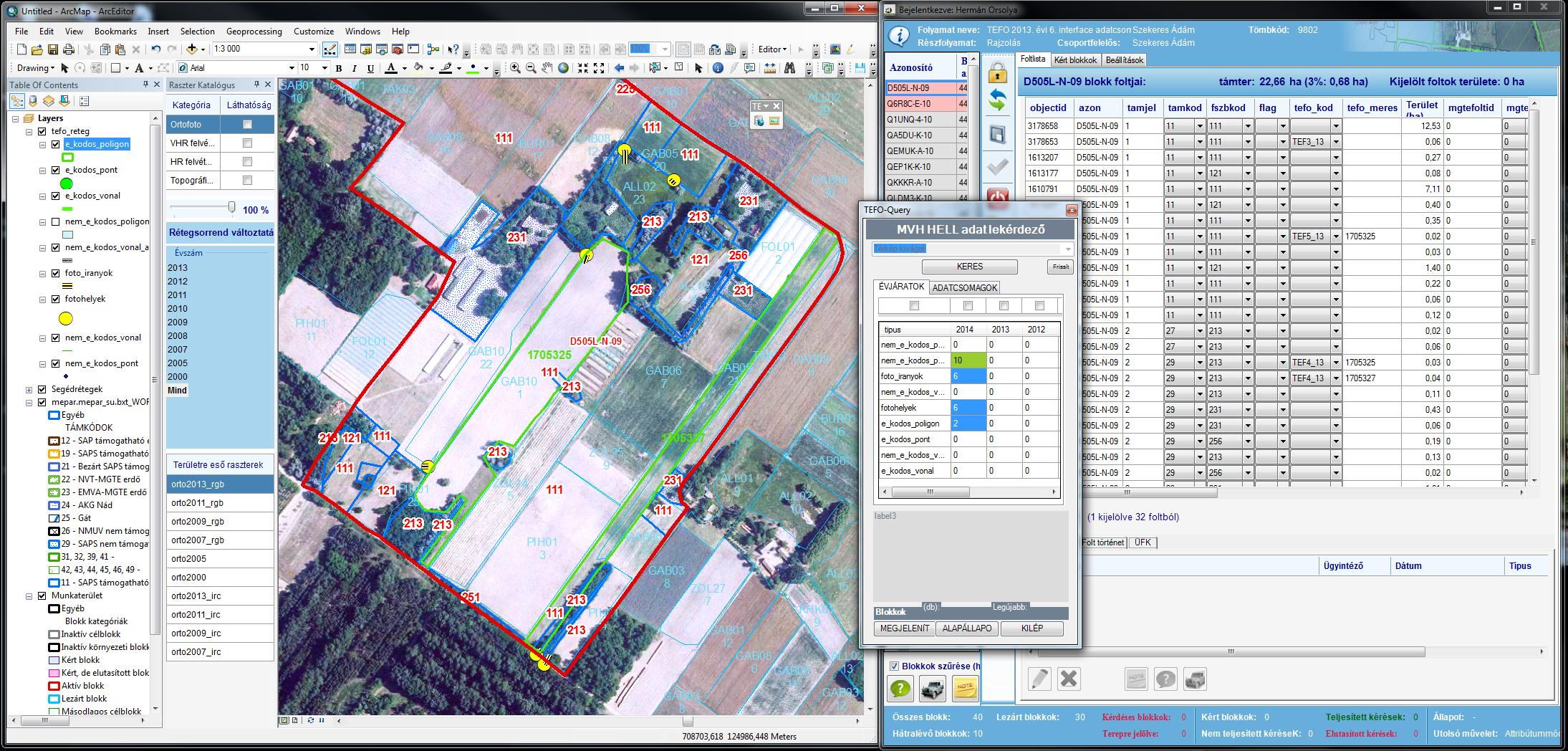Click the green question bubble icon
The width and height of the screenshot is (1568, 751).
tap(900, 689)
